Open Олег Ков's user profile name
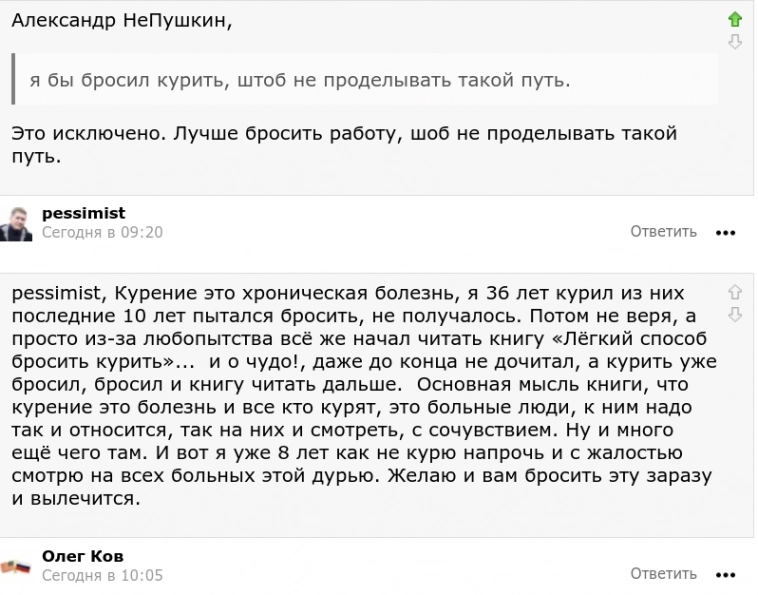758x595 pixels. coord(83,556)
